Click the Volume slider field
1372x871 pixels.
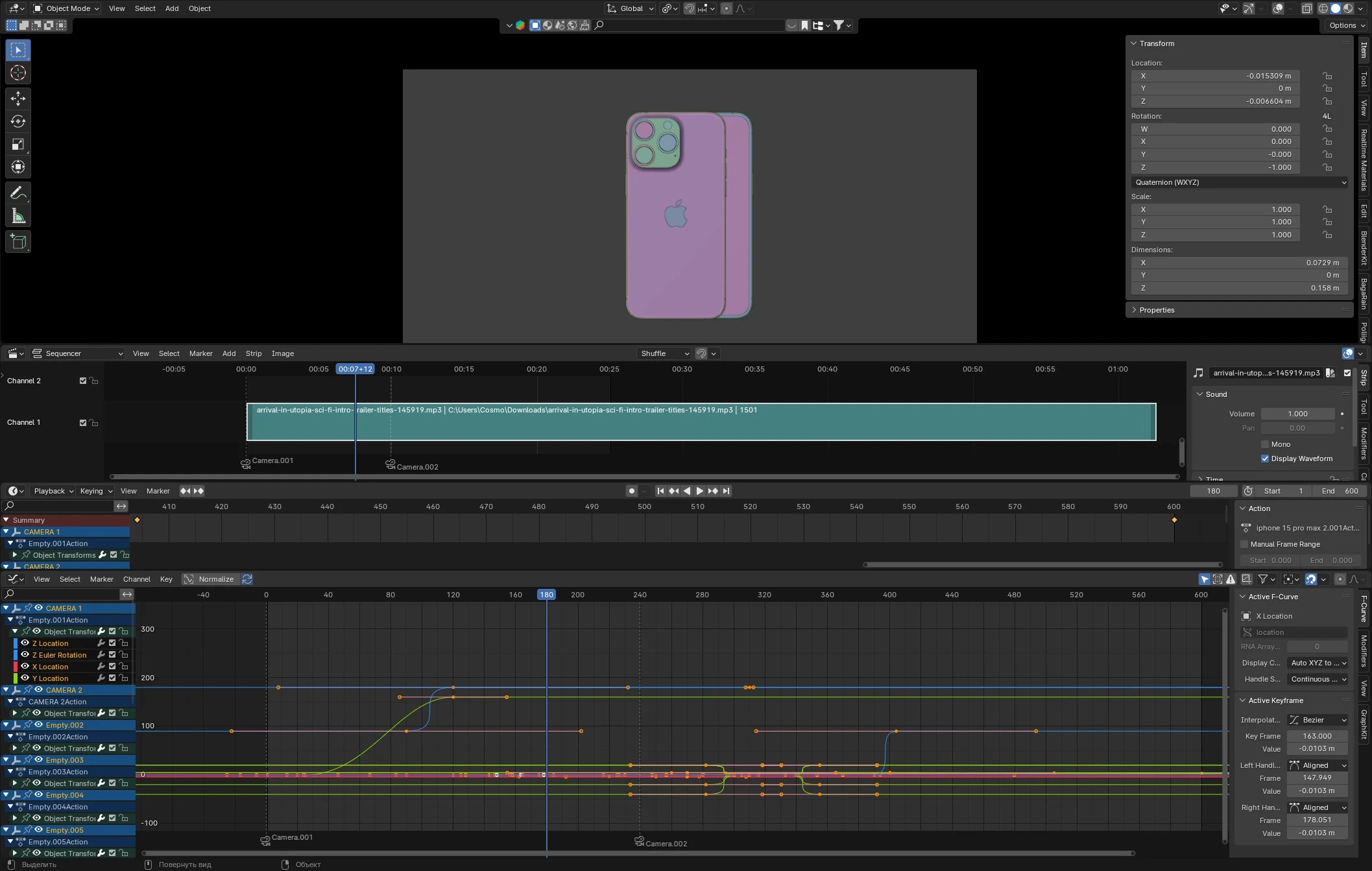coord(1297,414)
